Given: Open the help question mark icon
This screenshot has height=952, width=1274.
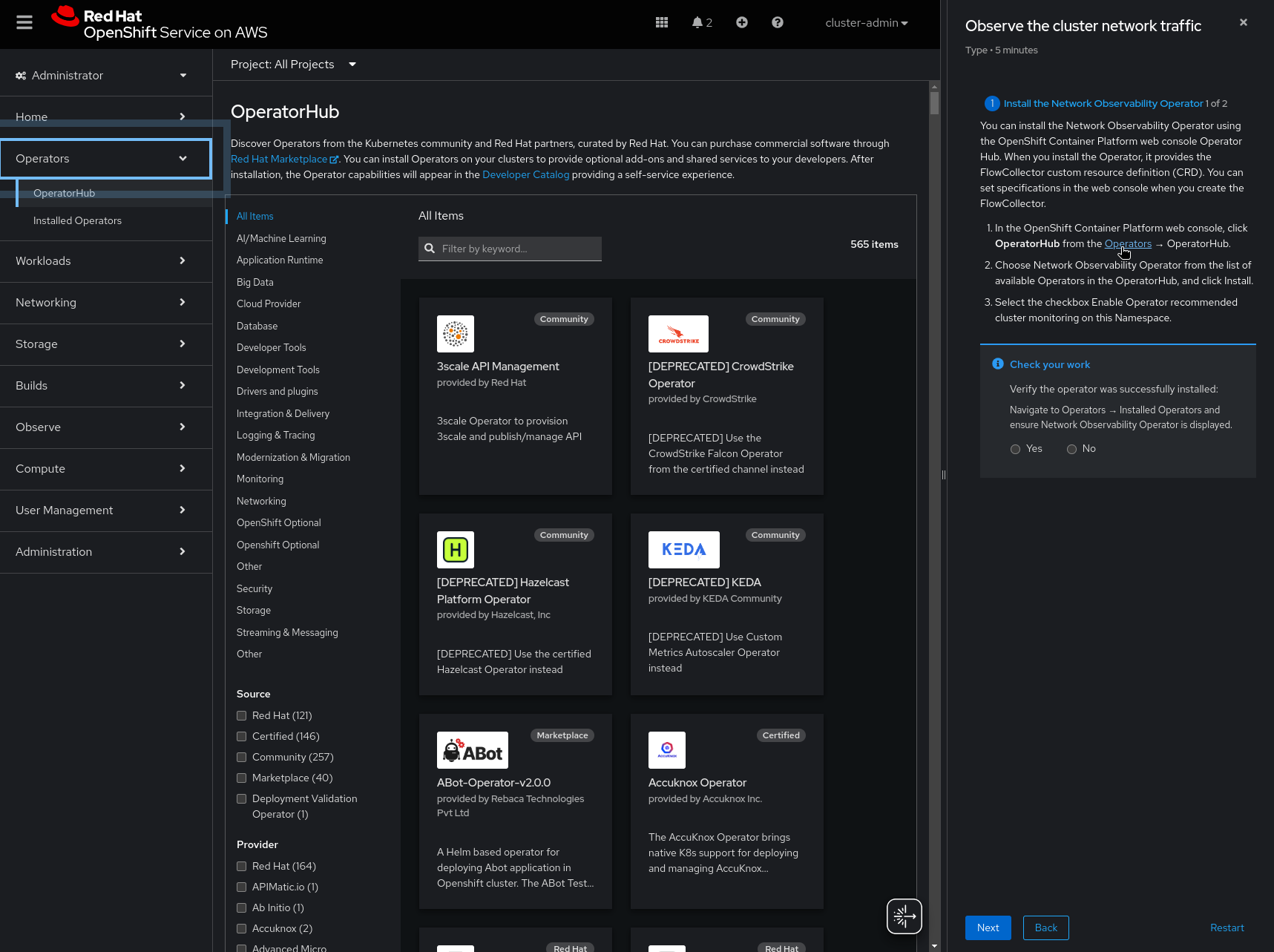Looking at the screenshot, I should click(x=777, y=22).
